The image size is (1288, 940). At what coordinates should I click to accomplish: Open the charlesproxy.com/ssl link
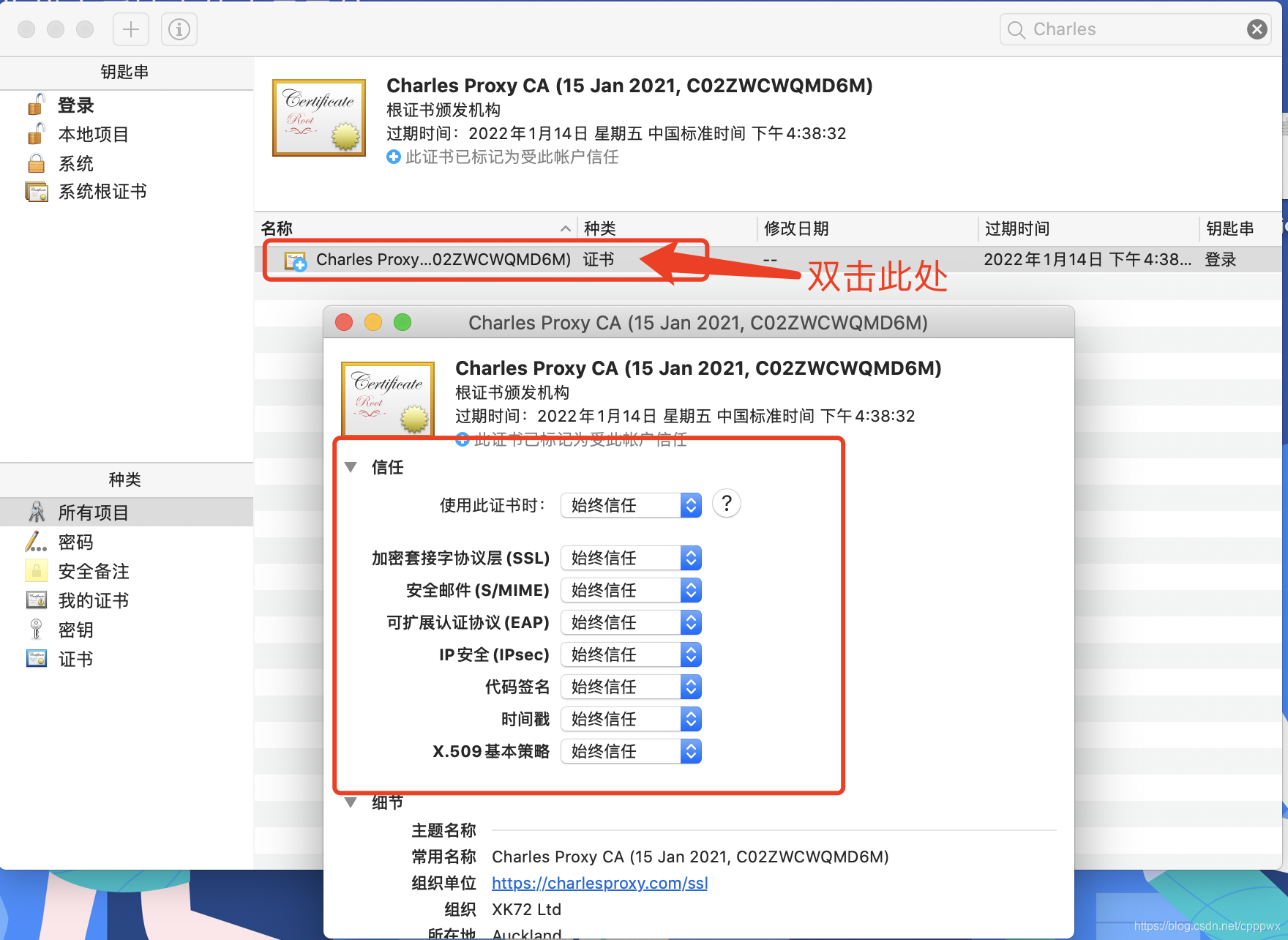(x=599, y=883)
